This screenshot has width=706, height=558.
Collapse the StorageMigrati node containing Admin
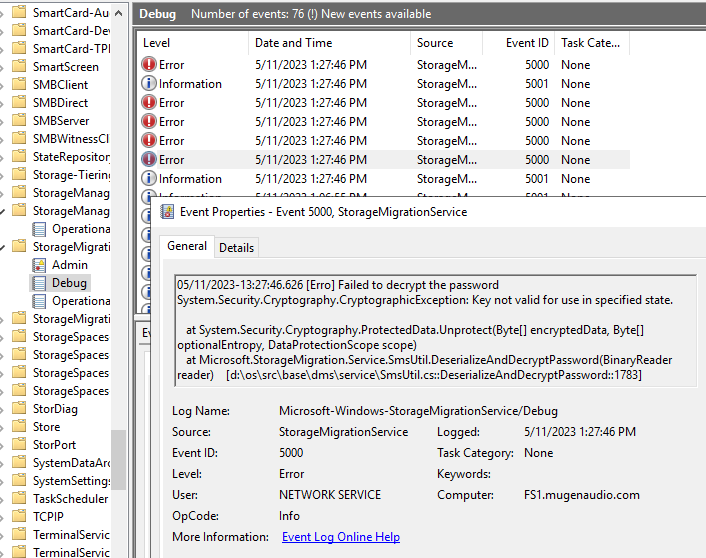point(3,247)
